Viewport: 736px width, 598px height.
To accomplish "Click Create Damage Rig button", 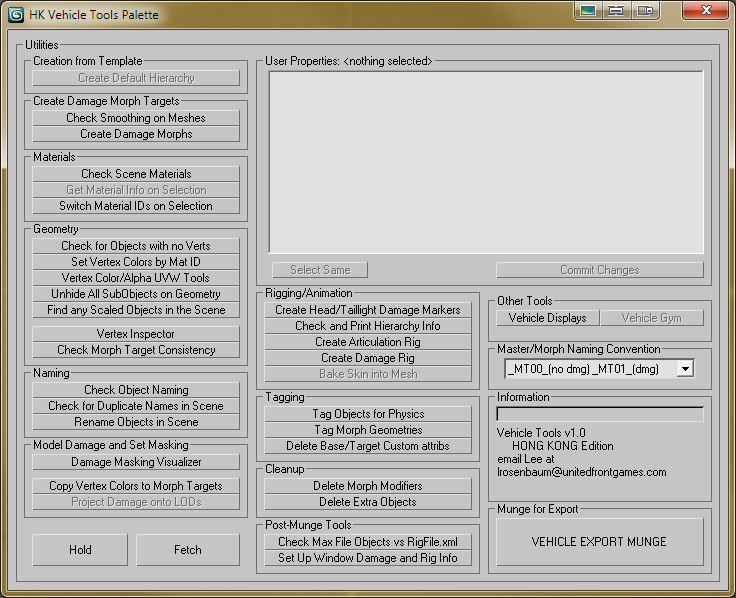I will click(x=368, y=358).
